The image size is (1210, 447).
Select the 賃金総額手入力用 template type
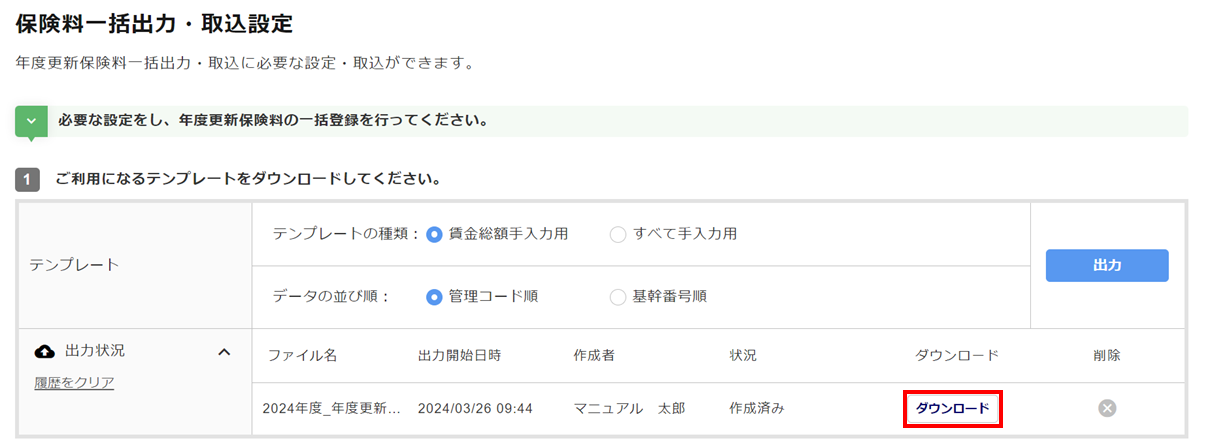(x=434, y=234)
